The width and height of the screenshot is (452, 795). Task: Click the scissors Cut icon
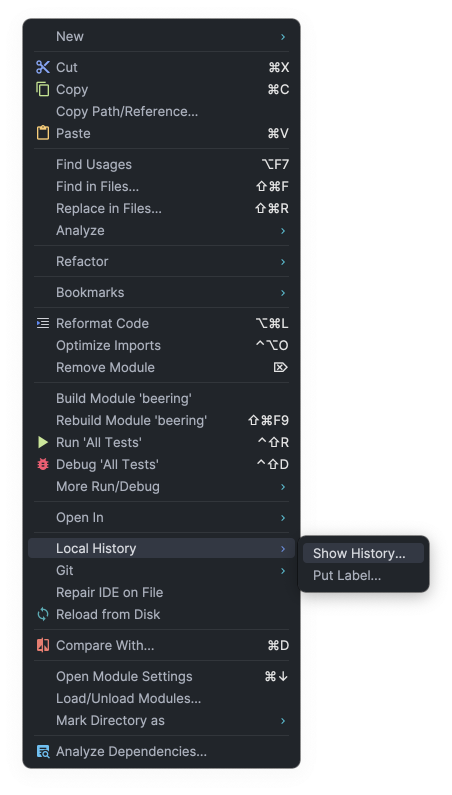click(x=43, y=67)
